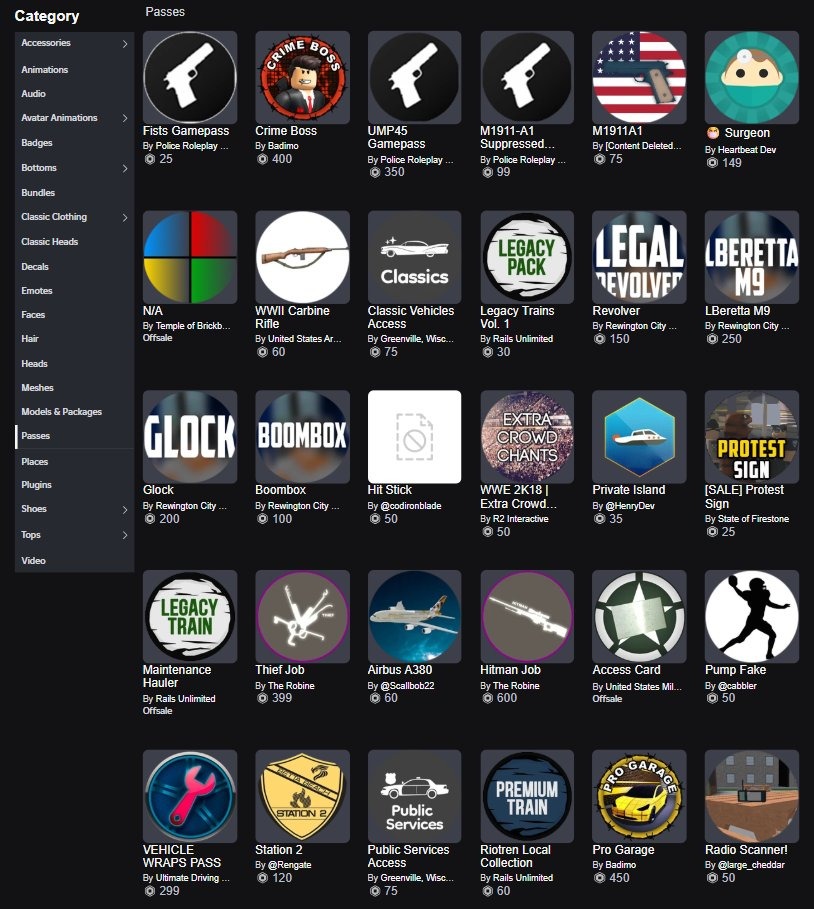Open creator link Badimo under Crime Boss

pyautogui.click(x=283, y=146)
